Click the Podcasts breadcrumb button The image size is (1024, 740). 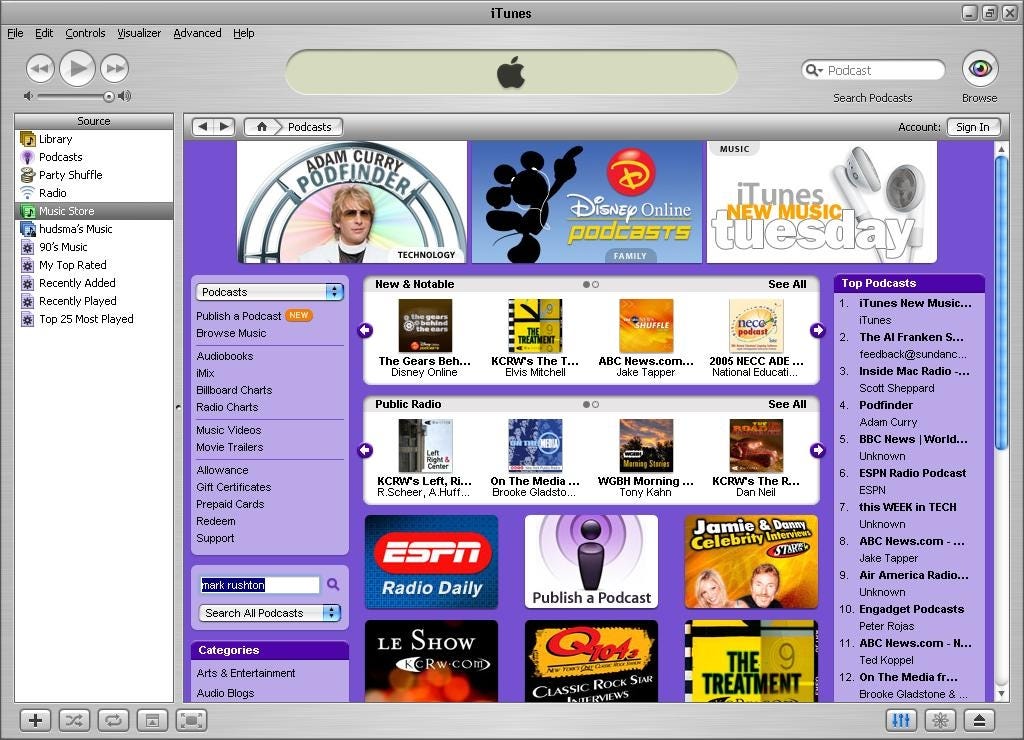coord(310,127)
